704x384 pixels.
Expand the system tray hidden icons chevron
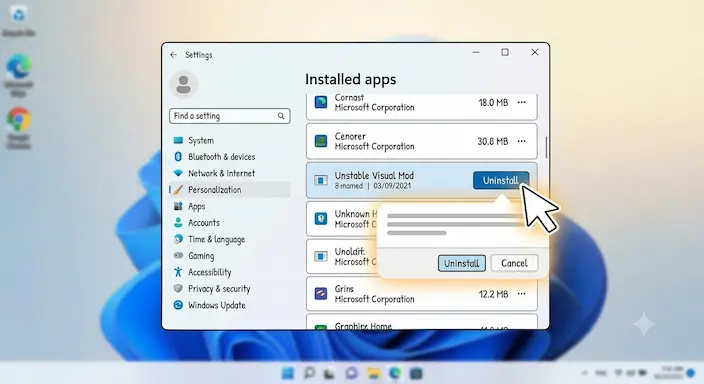click(585, 373)
